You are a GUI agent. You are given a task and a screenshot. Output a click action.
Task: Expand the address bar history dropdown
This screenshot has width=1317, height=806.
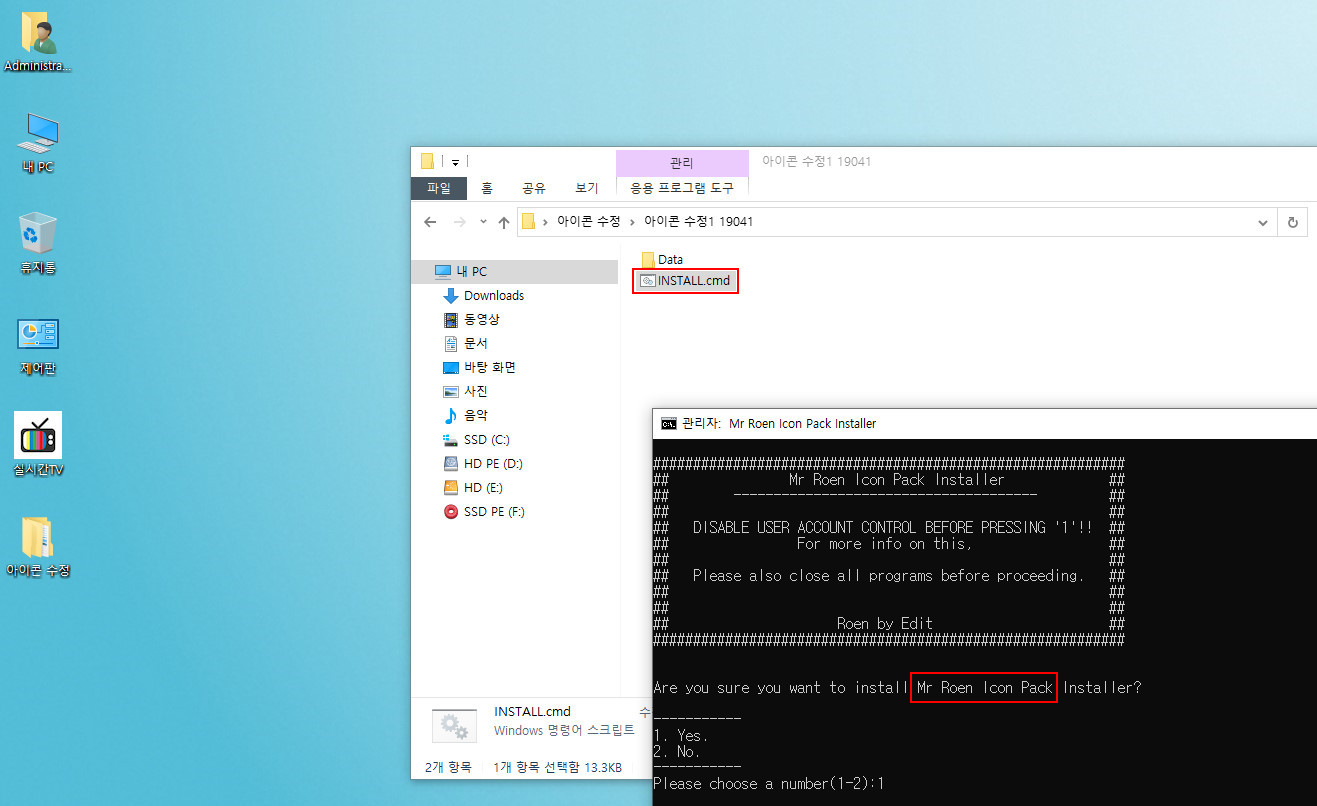[1263, 222]
